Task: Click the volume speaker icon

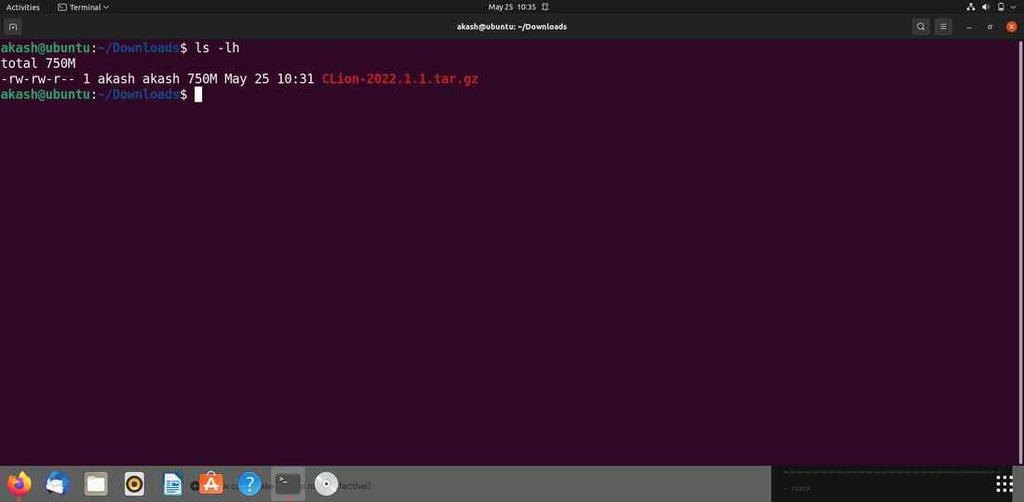Action: point(986,7)
